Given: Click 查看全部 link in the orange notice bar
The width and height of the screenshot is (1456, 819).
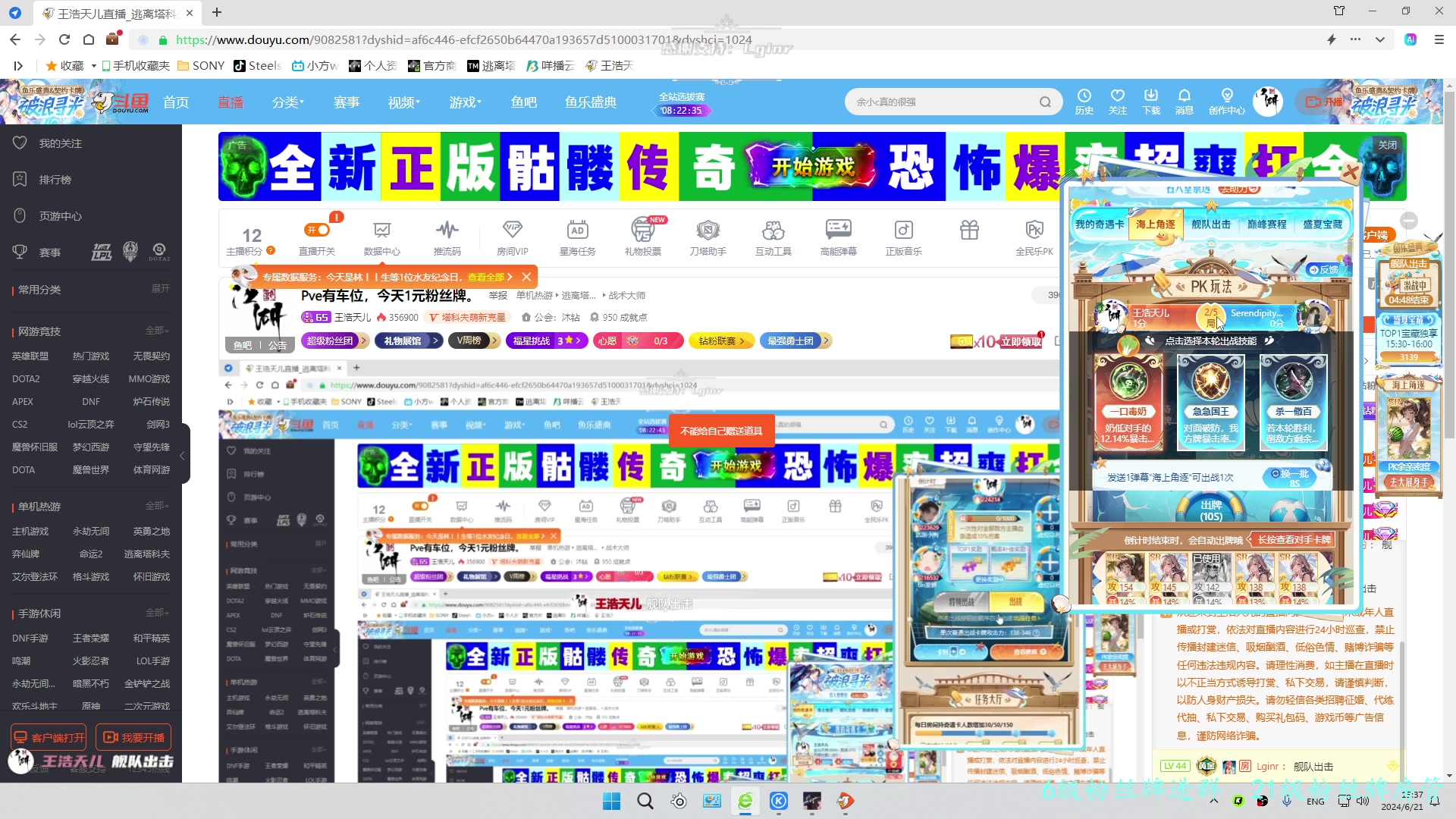Looking at the screenshot, I should [x=489, y=277].
